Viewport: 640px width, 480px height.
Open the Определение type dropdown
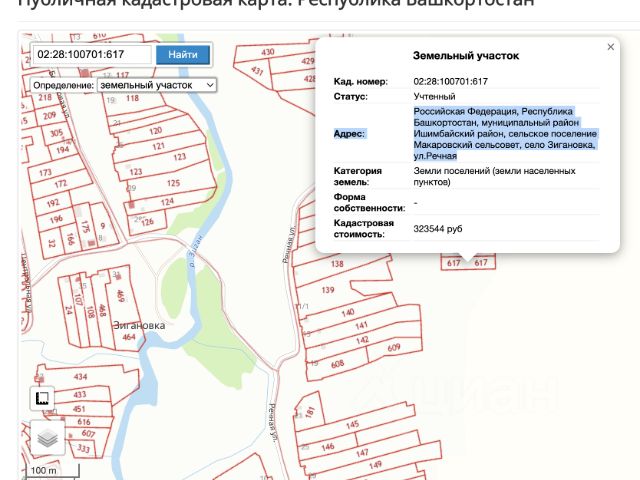point(157,85)
